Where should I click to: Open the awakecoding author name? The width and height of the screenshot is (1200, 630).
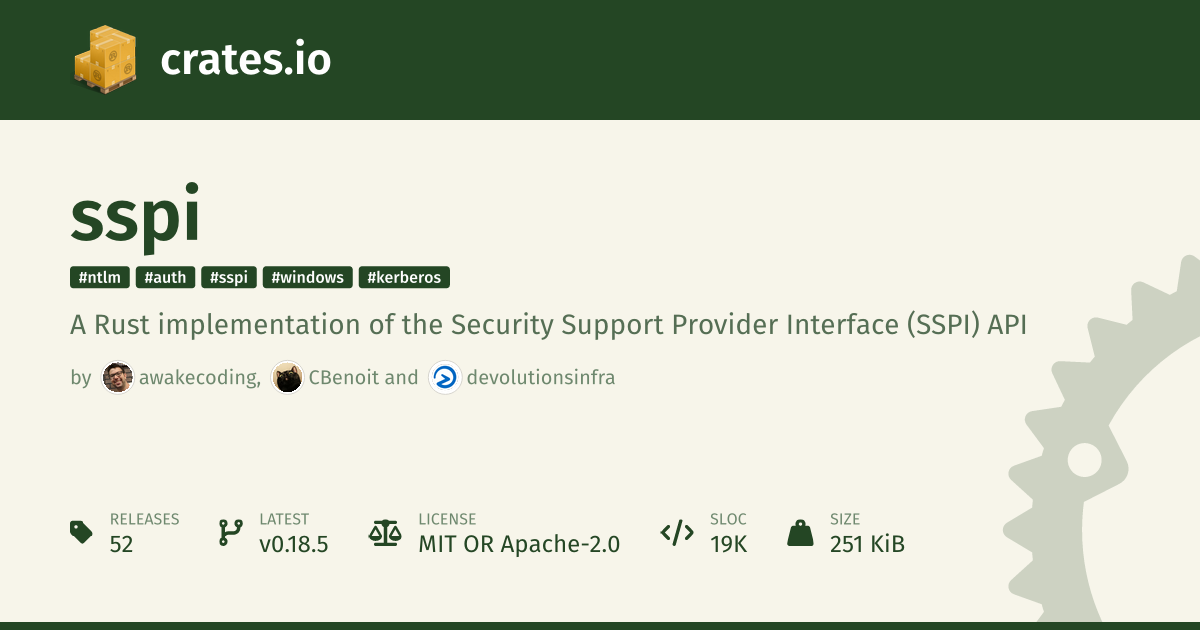[x=200, y=377]
